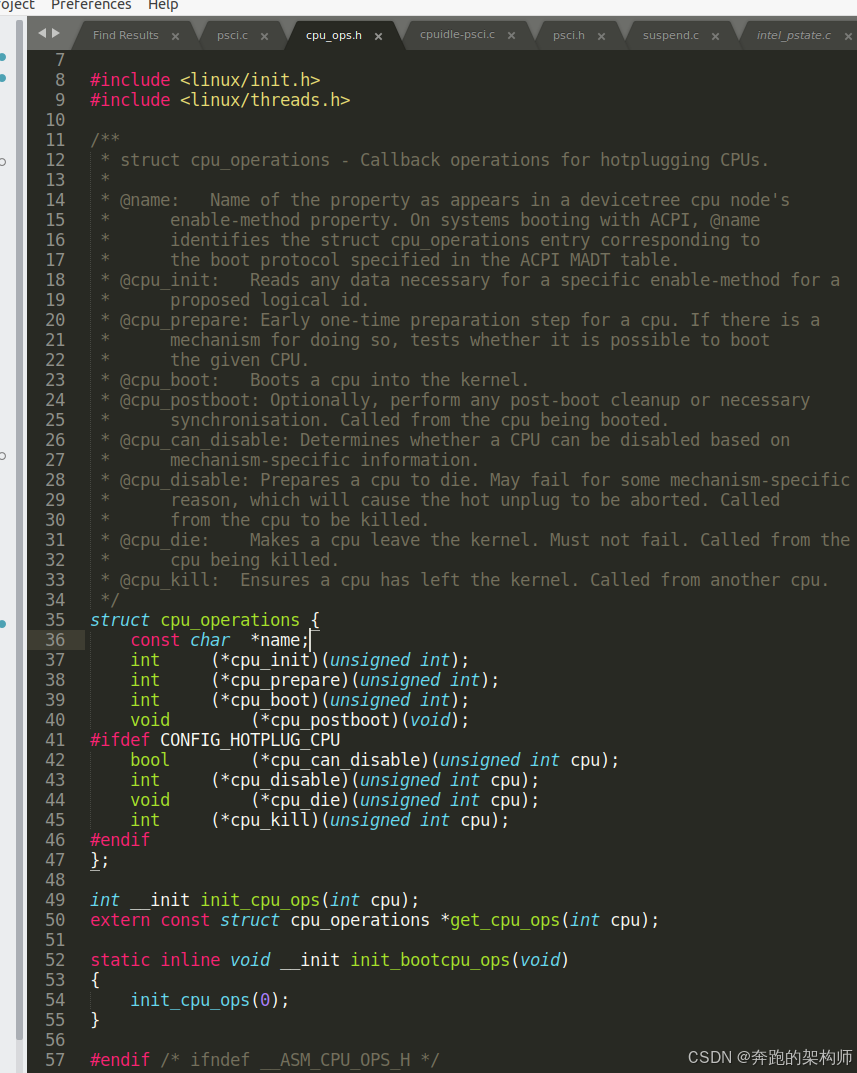Viewport: 857px width, 1073px height.
Task: Click line number 36 in gutter
Action: [55, 640]
